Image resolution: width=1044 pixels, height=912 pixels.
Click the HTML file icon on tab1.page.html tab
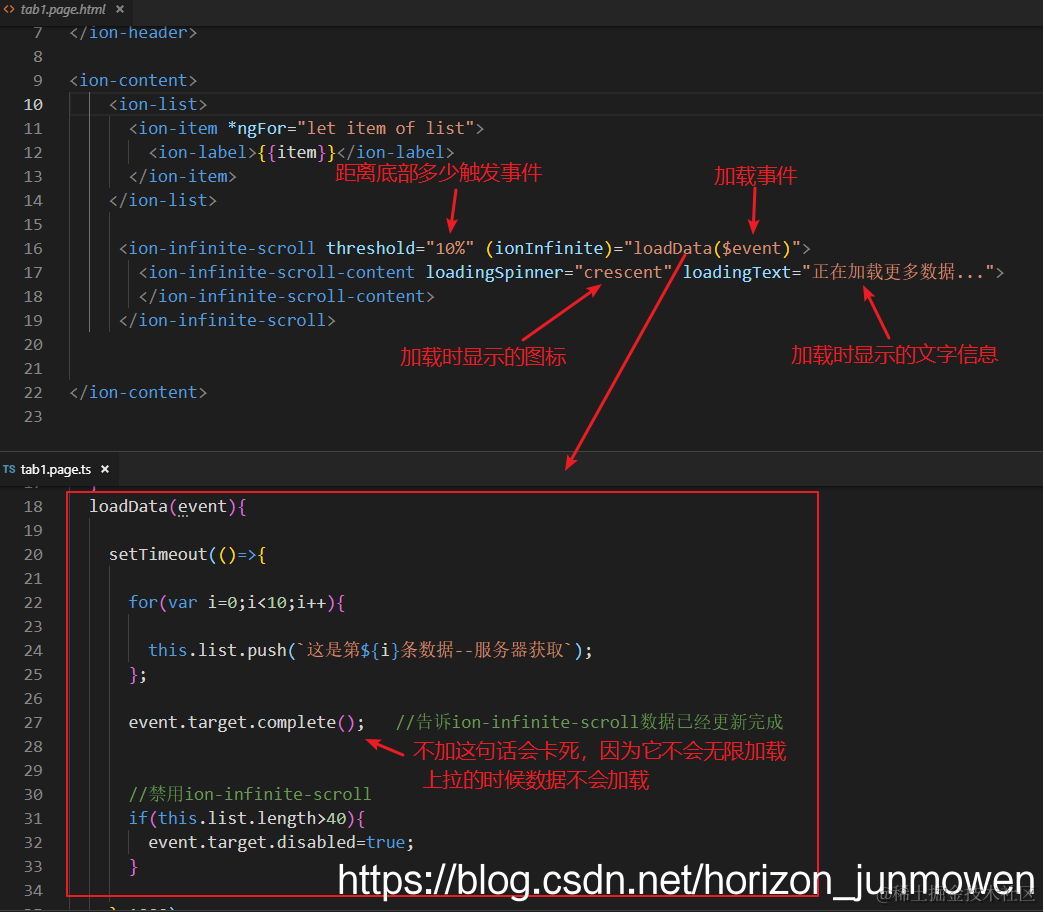pyautogui.click(x=9, y=9)
